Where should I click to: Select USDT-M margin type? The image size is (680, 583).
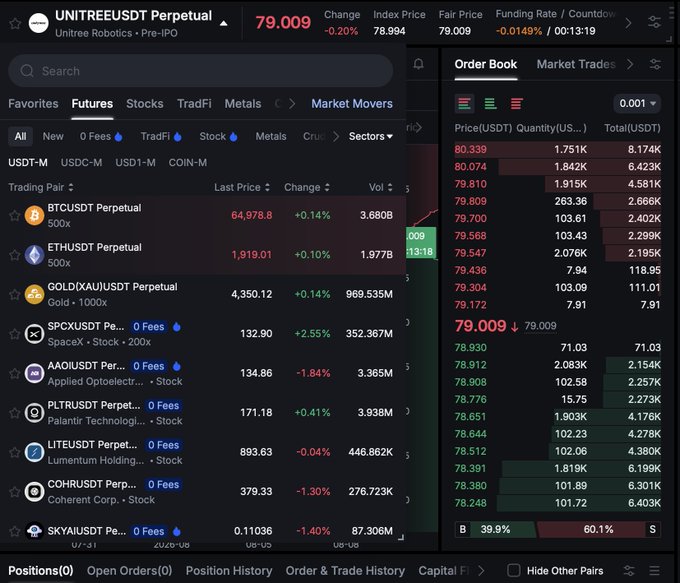(28, 163)
